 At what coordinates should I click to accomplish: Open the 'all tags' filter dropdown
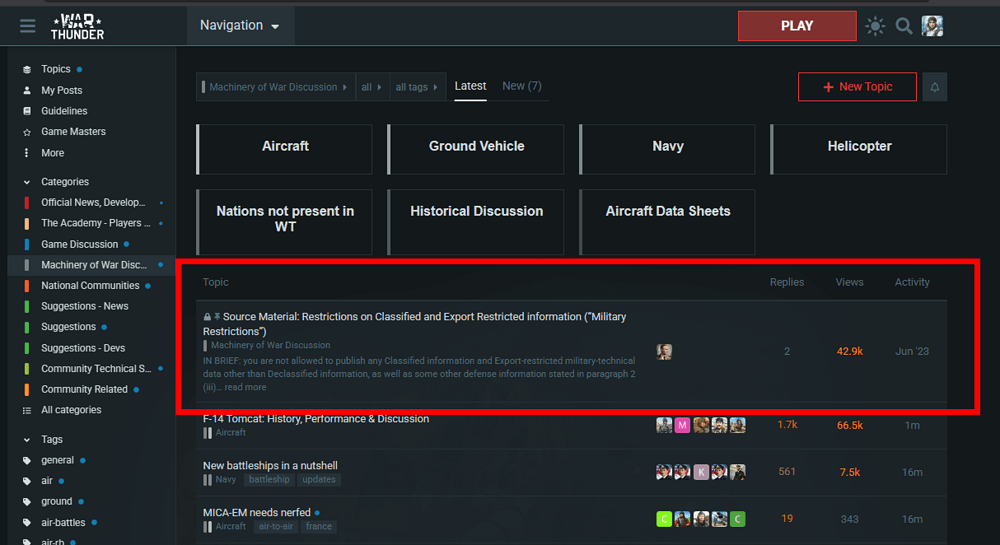coord(416,87)
